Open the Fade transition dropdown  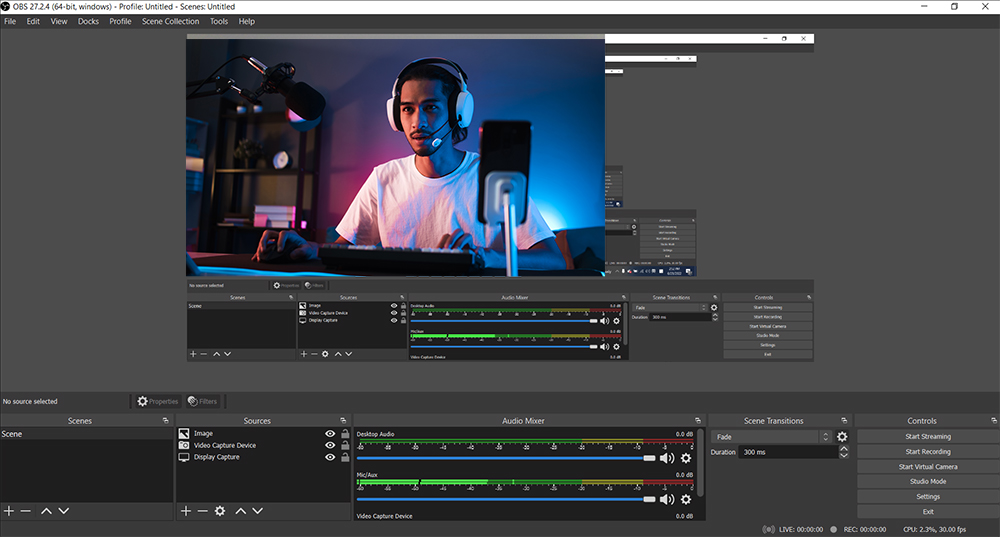pyautogui.click(x=770, y=437)
